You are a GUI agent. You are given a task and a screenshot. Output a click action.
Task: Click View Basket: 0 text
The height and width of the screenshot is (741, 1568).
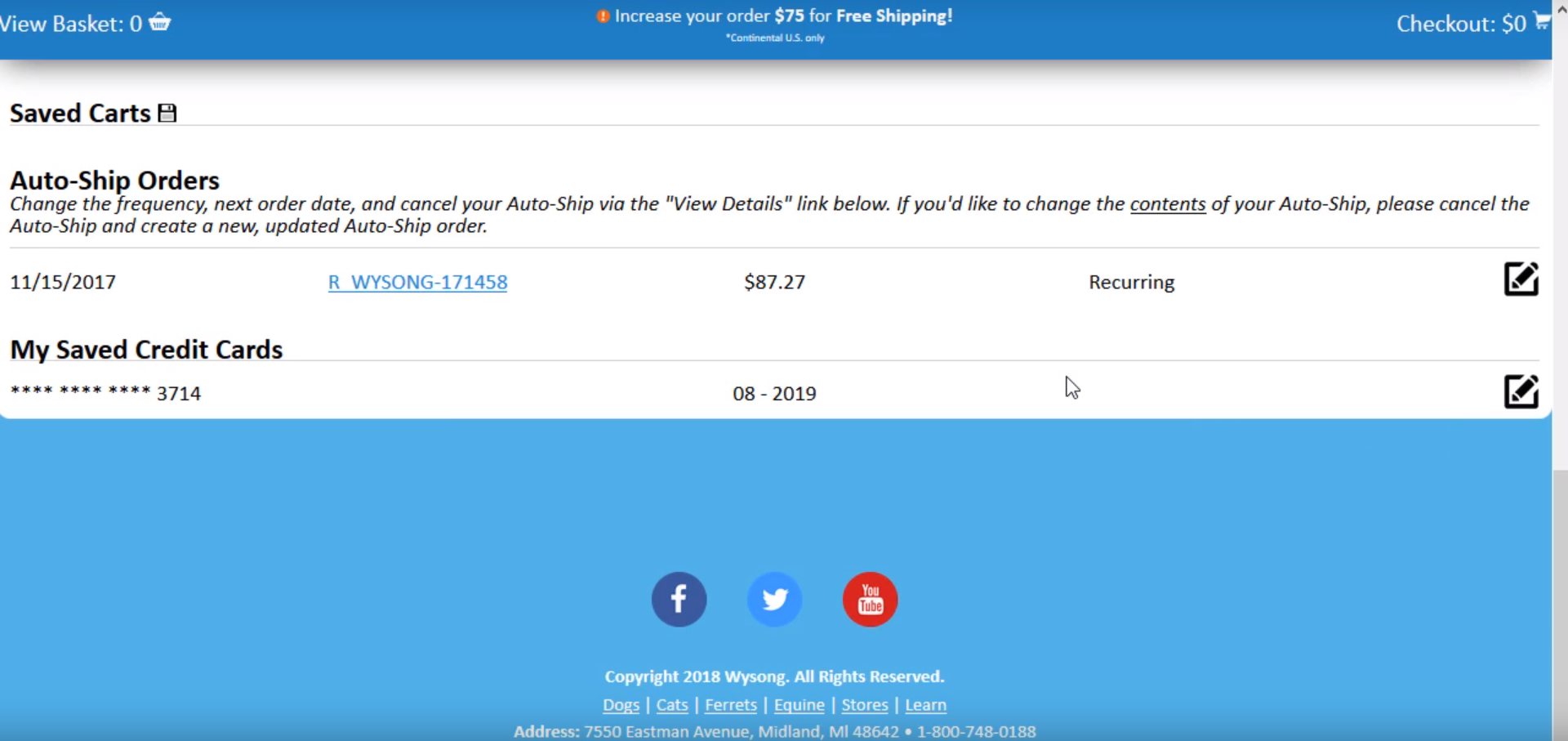pyautogui.click(x=71, y=24)
